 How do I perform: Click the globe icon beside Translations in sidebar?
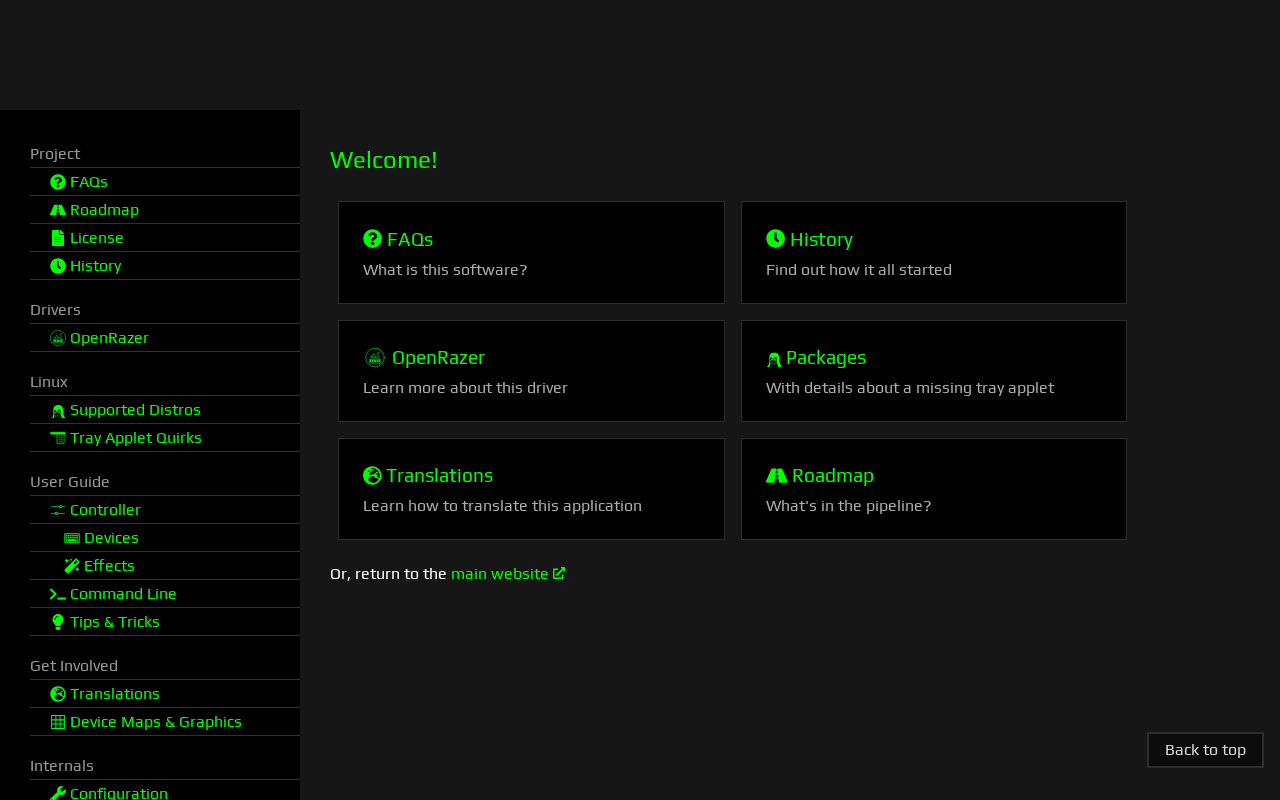click(x=58, y=694)
